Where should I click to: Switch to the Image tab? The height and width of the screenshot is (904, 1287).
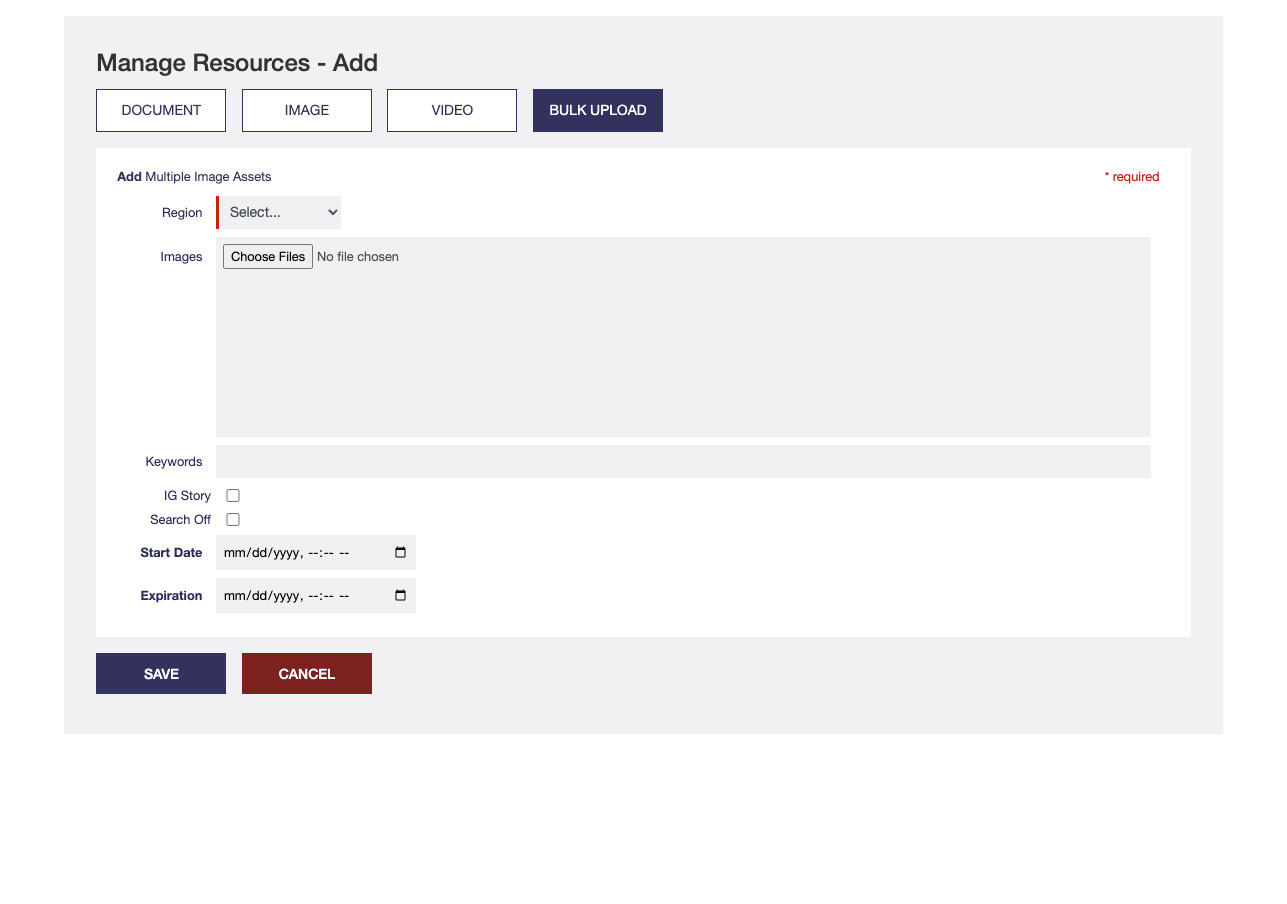(307, 111)
